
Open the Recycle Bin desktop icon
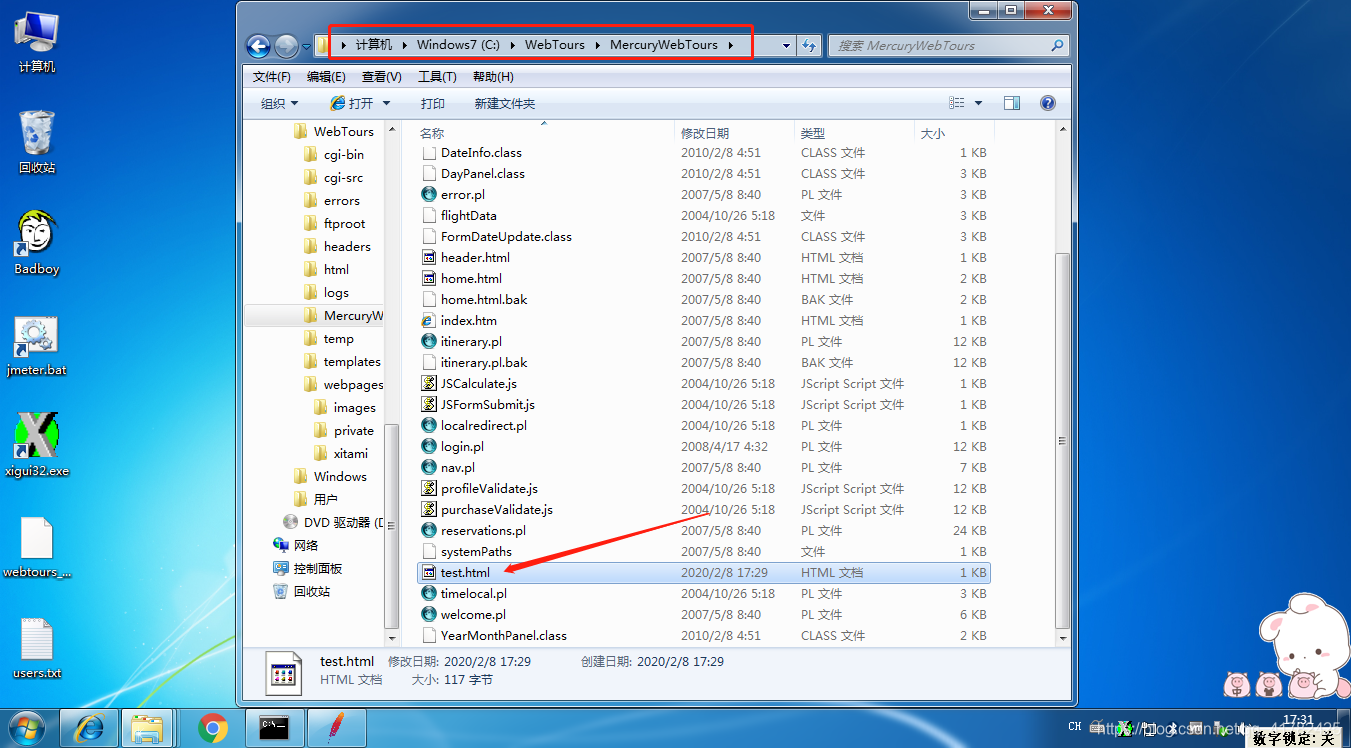[37, 141]
